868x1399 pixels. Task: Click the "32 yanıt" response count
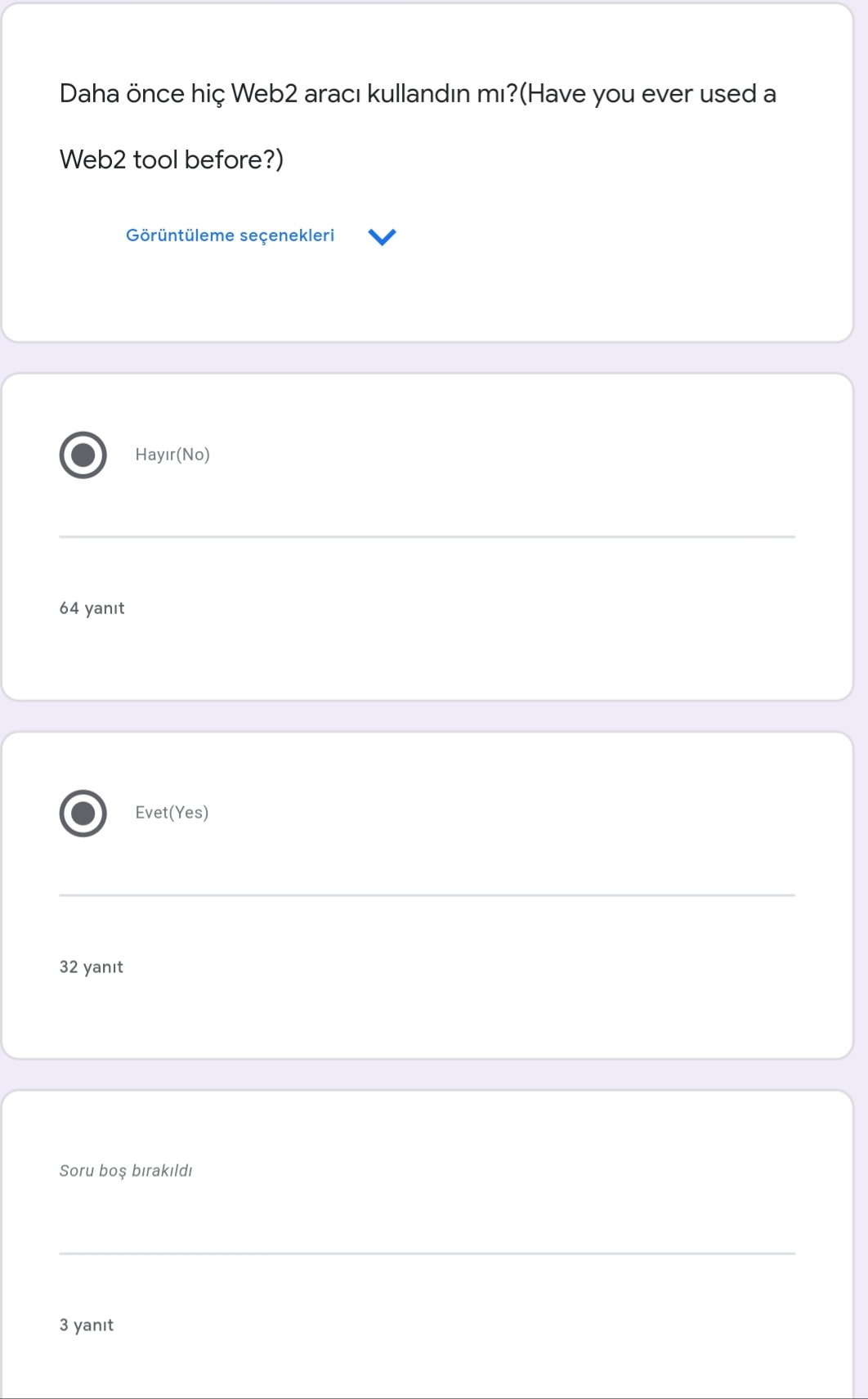click(x=91, y=967)
